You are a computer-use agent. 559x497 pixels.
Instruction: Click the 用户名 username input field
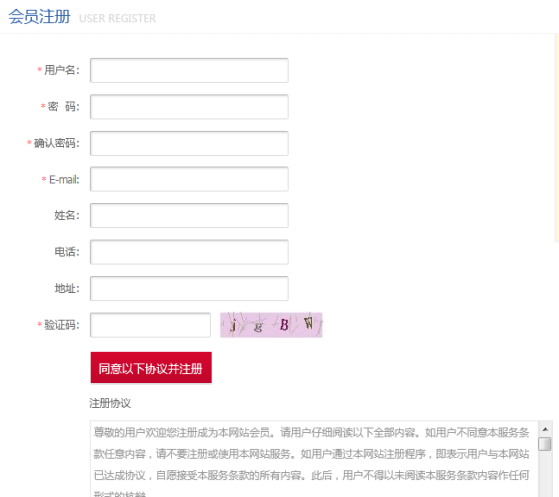tap(189, 70)
